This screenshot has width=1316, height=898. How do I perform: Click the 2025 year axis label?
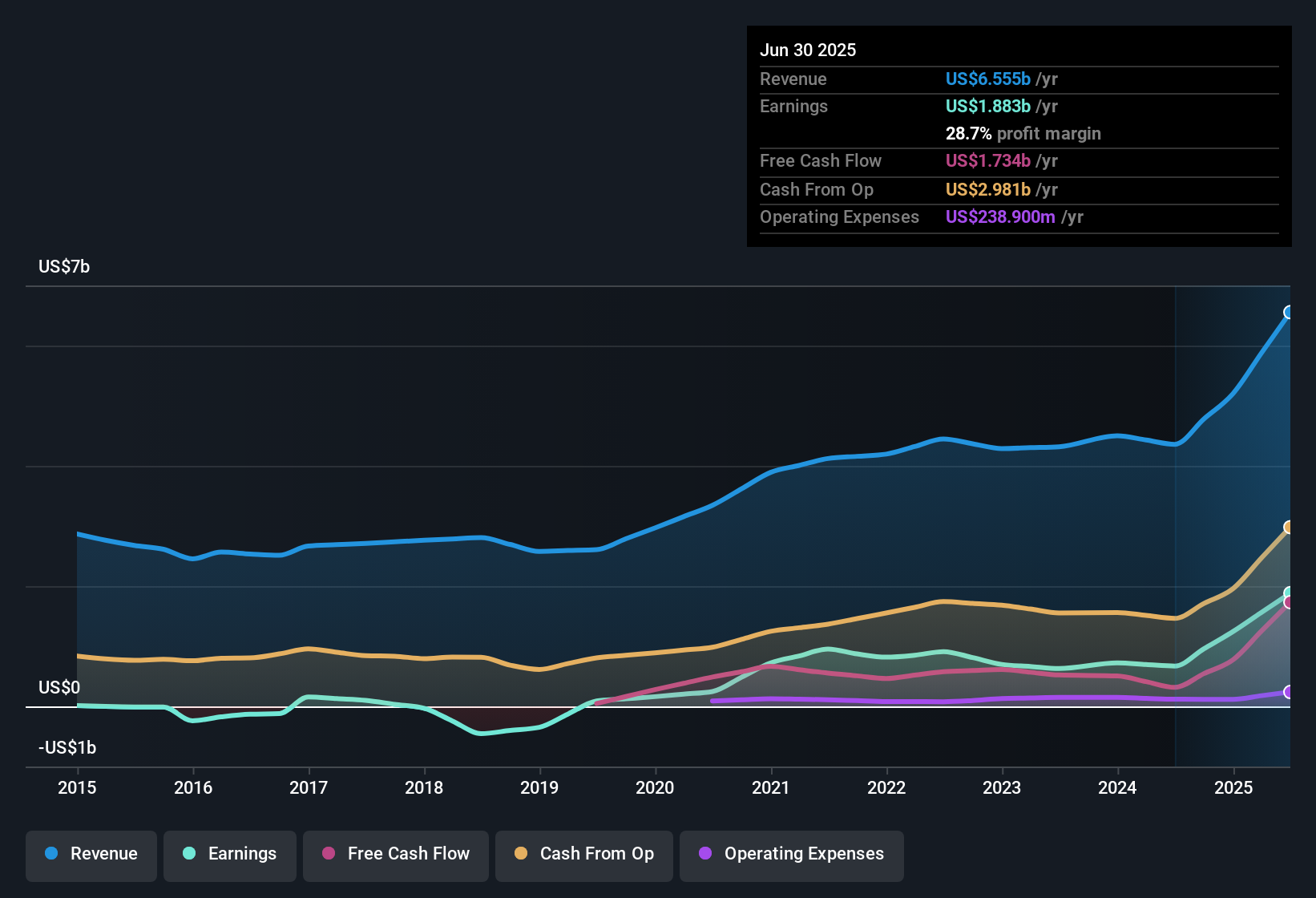click(x=1233, y=788)
